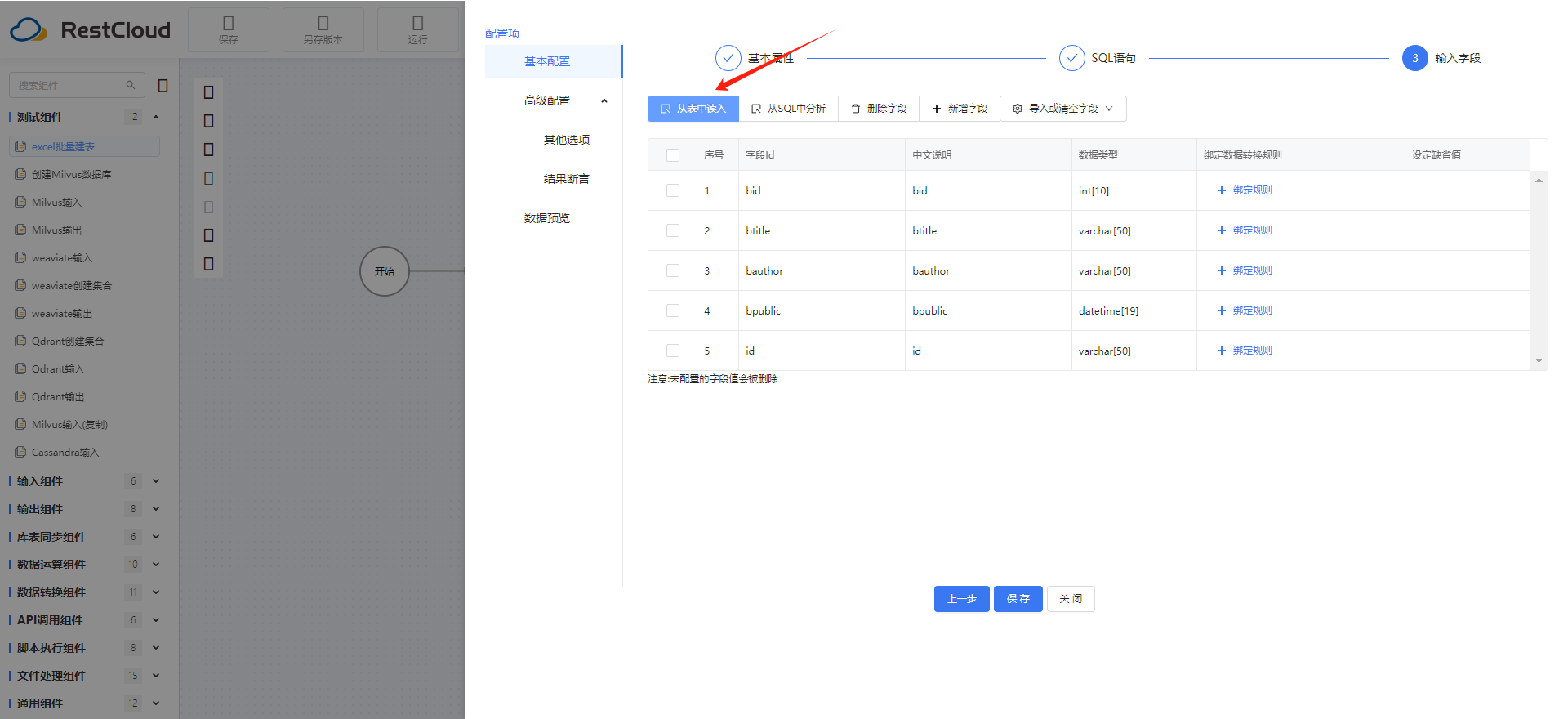Expand the 文件处理组件 group
Image resolution: width=1568 pixels, height=719 pixels.
(x=156, y=676)
